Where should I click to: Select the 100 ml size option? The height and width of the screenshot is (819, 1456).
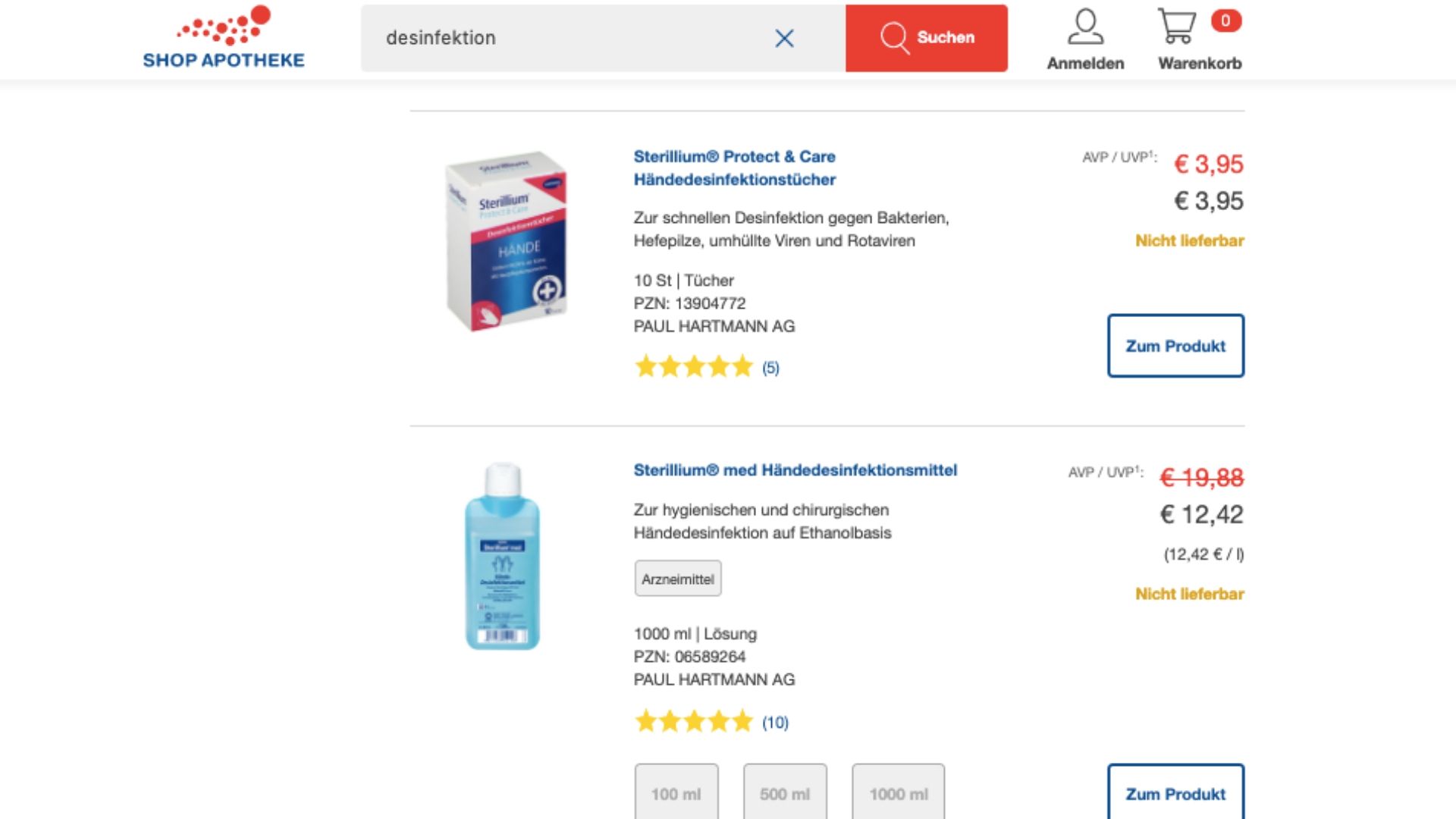676,793
